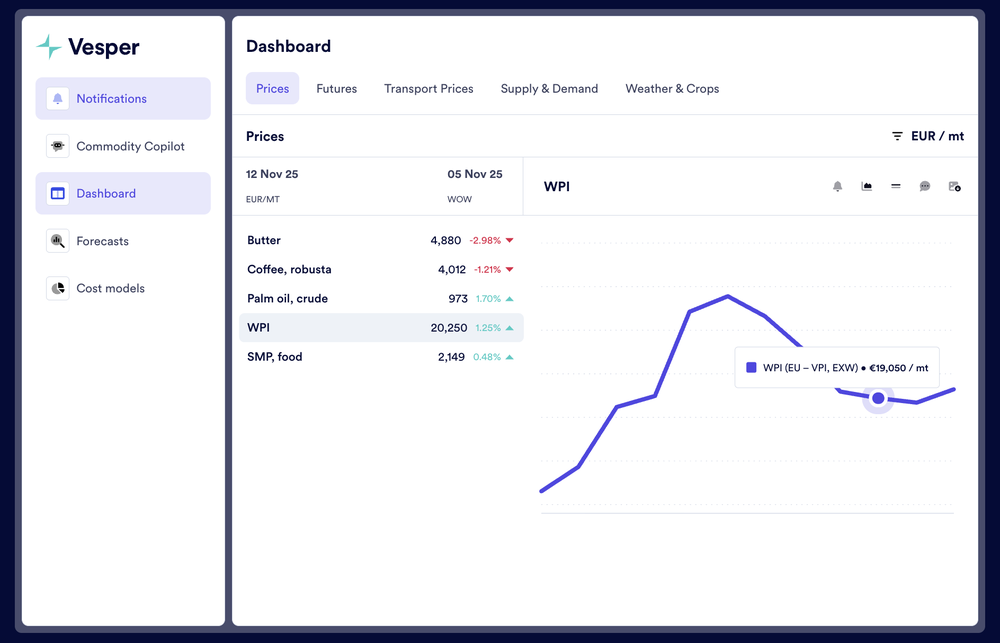The width and height of the screenshot is (1000, 643).
Task: Select Palm oil, crude row
Action: 381,299
